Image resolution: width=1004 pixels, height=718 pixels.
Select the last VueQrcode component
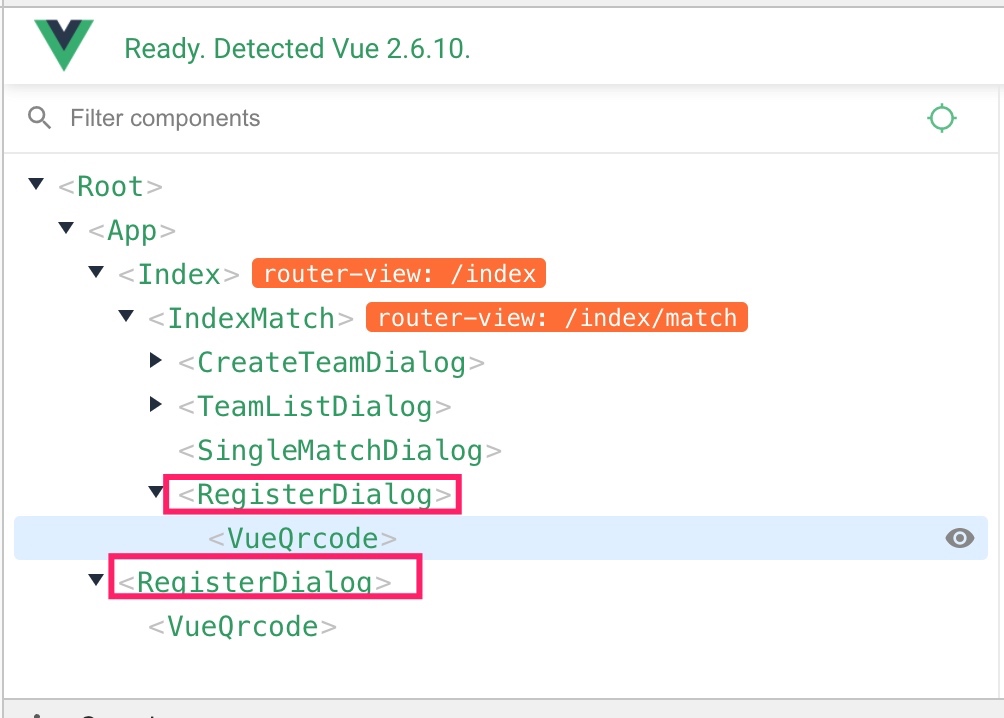(x=243, y=626)
